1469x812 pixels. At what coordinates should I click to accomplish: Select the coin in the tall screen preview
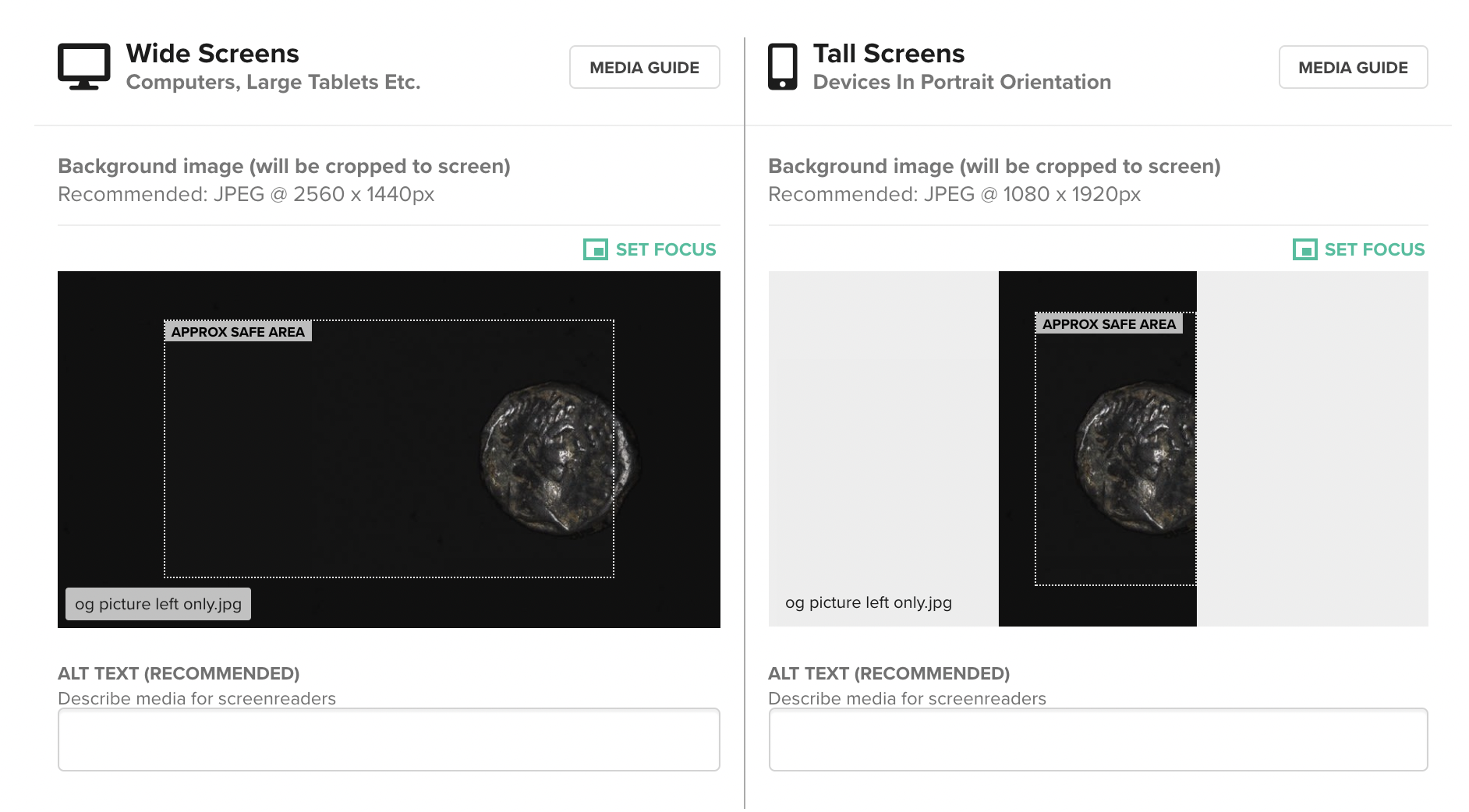click(x=1136, y=457)
